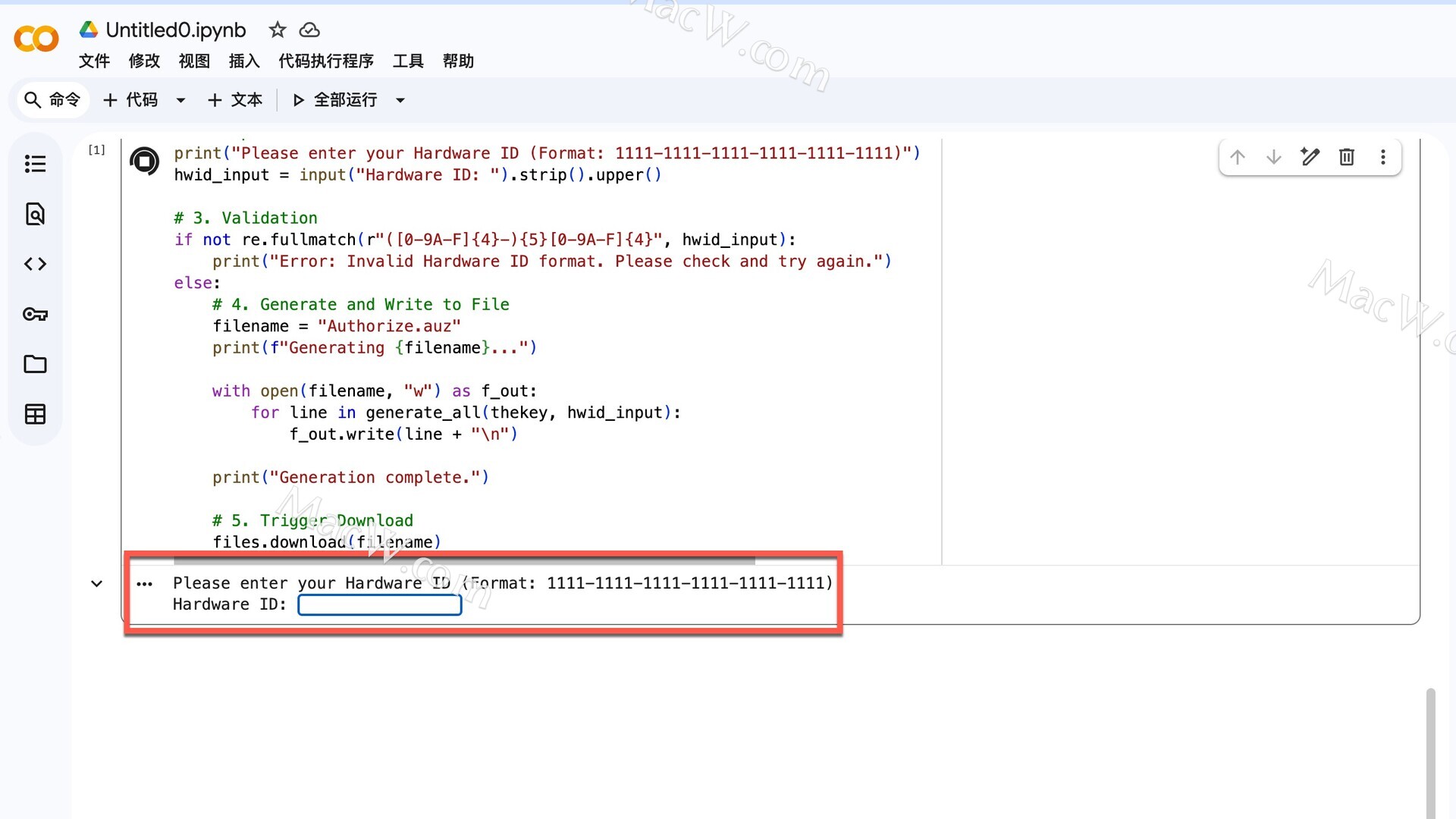
Task: Stop the running cell execution
Action: (144, 162)
